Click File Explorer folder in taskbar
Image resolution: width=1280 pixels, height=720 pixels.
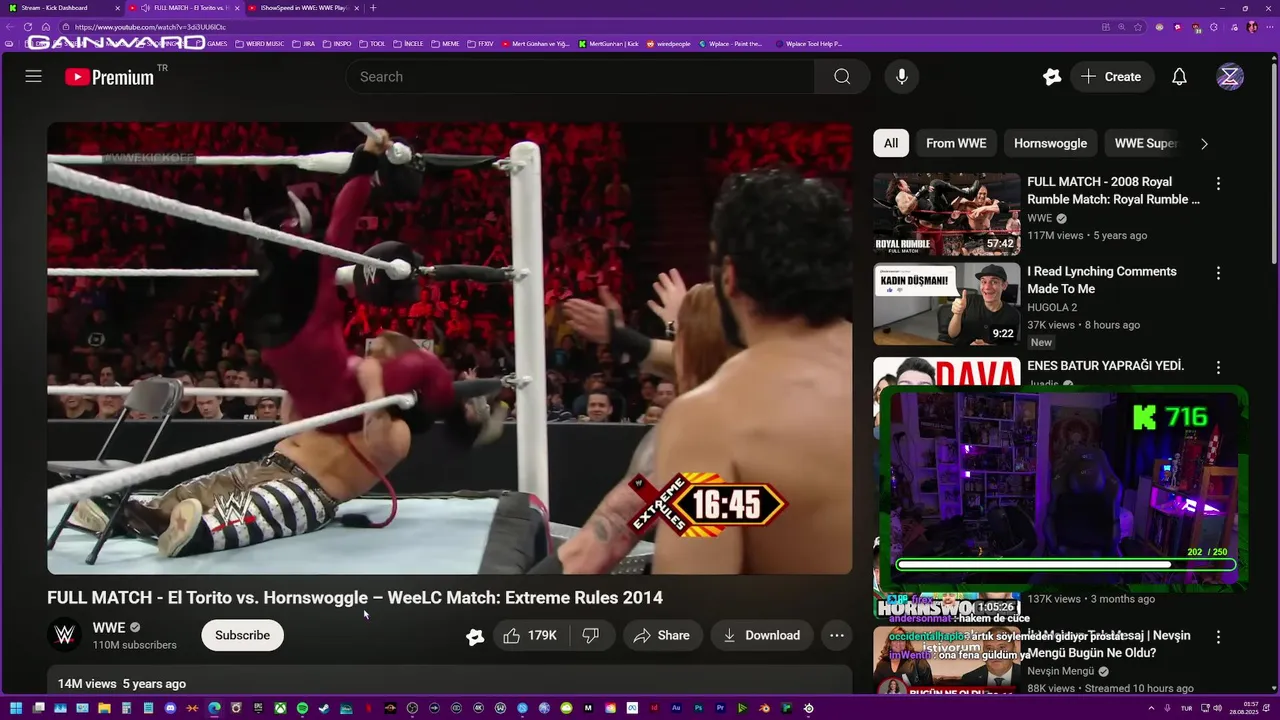pos(104,708)
